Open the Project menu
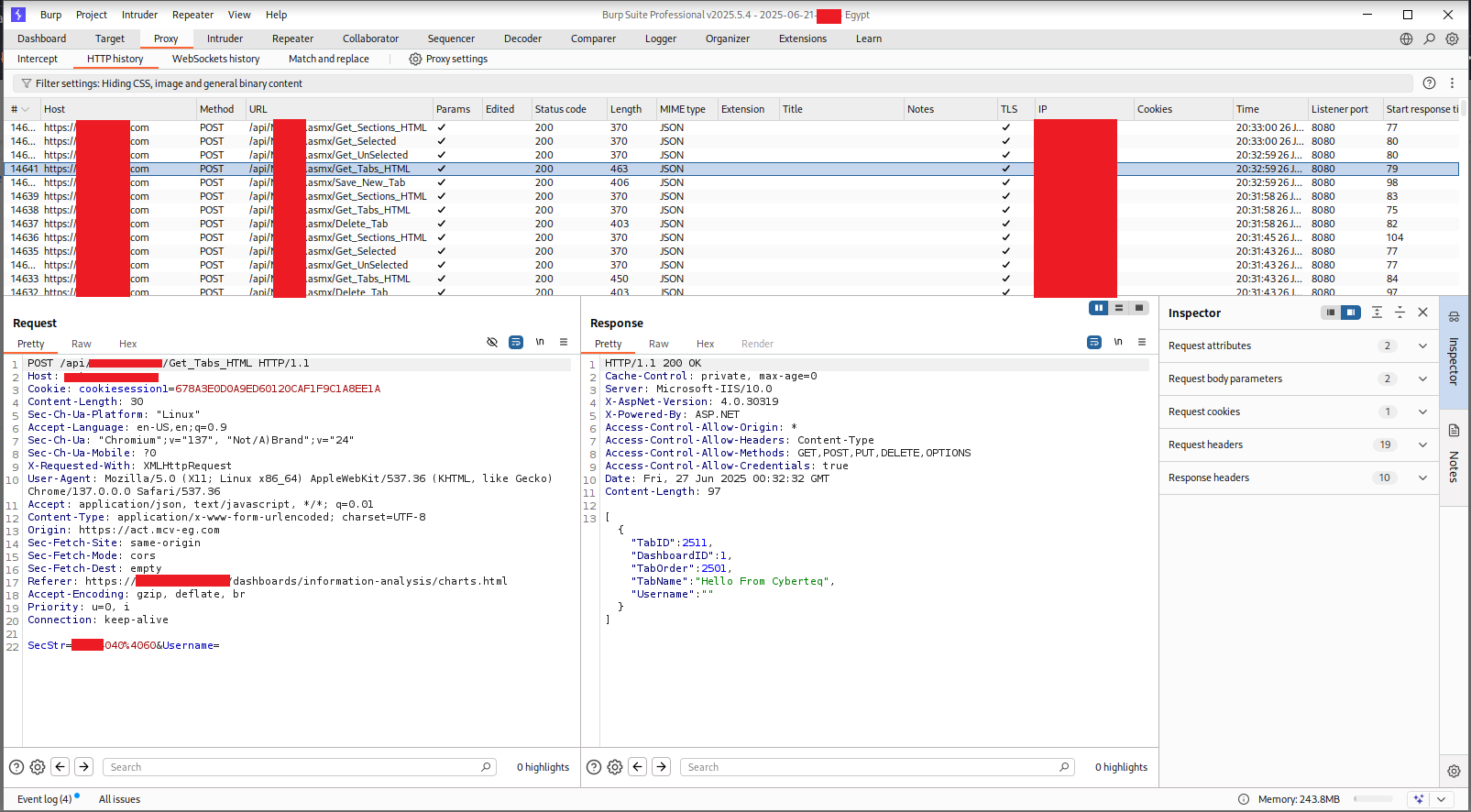Viewport: 1471px width, 812px height. coord(92,15)
